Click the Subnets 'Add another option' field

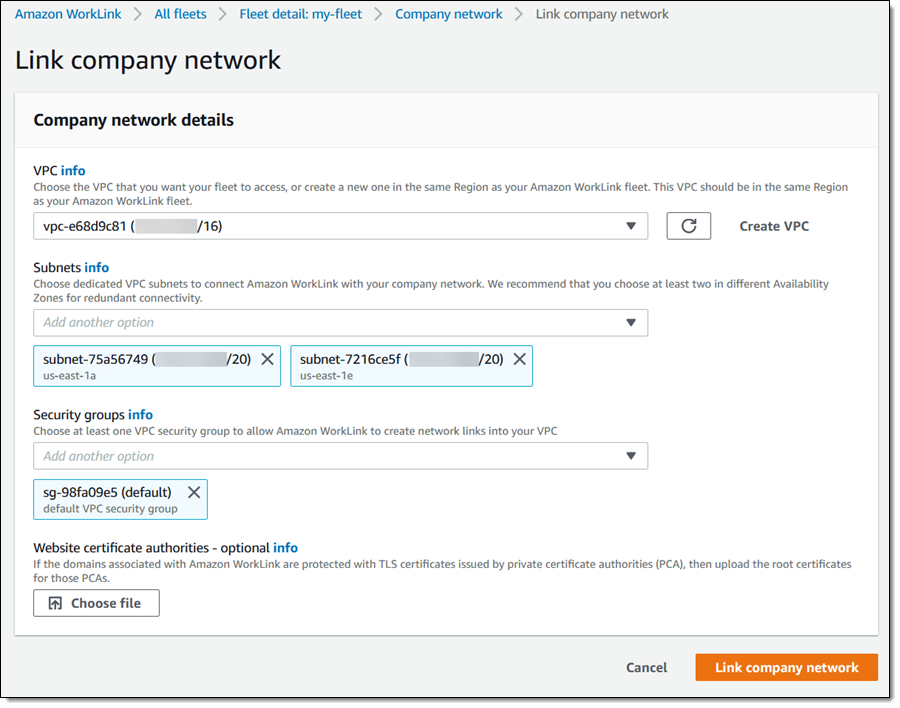[320, 323]
